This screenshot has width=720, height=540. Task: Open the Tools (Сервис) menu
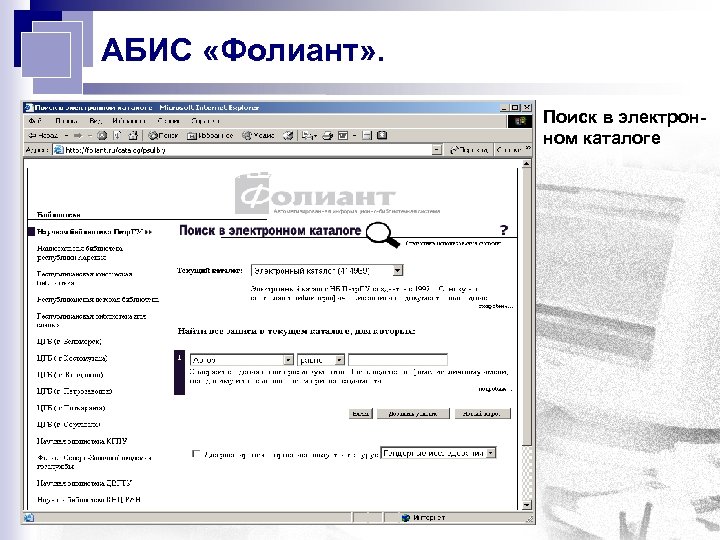point(169,121)
